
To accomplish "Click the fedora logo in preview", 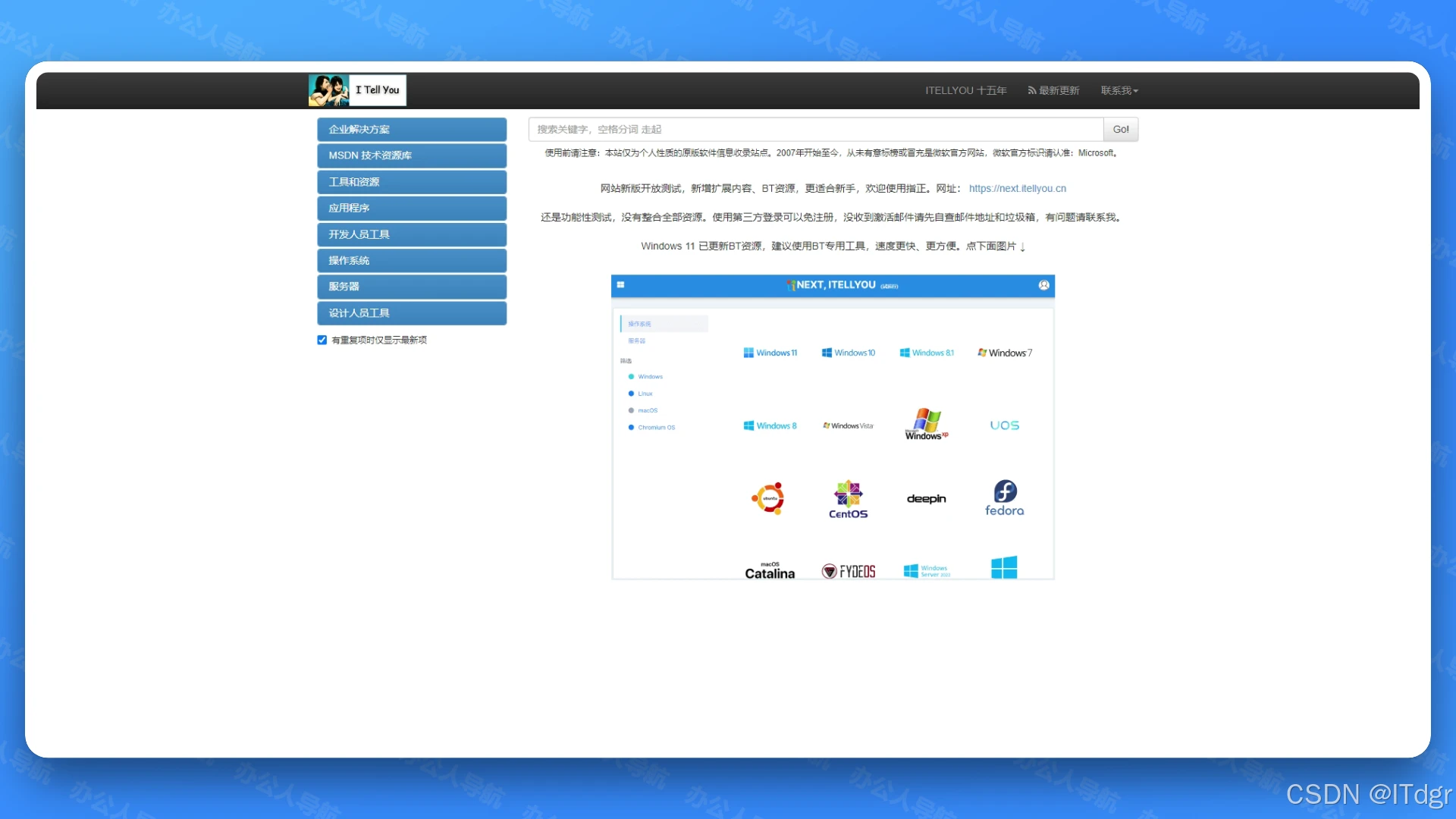I will [1005, 498].
